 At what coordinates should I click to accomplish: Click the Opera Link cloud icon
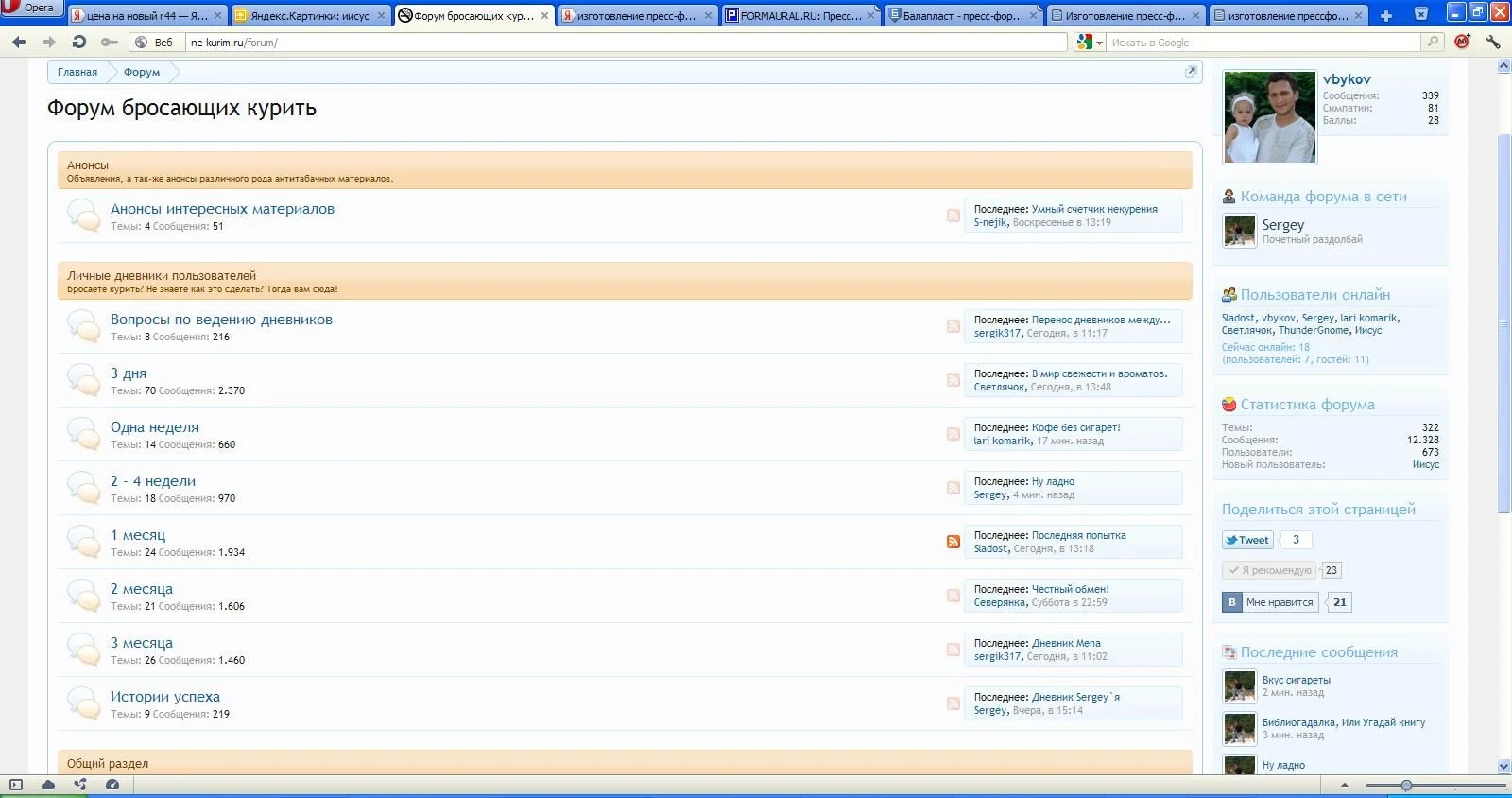(48, 785)
